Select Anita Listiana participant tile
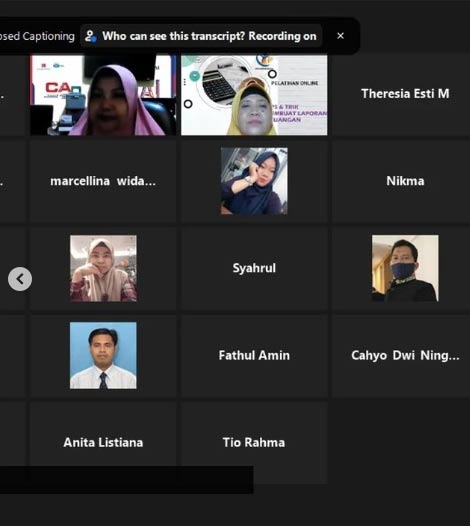This screenshot has width=470, height=526. pos(103,442)
